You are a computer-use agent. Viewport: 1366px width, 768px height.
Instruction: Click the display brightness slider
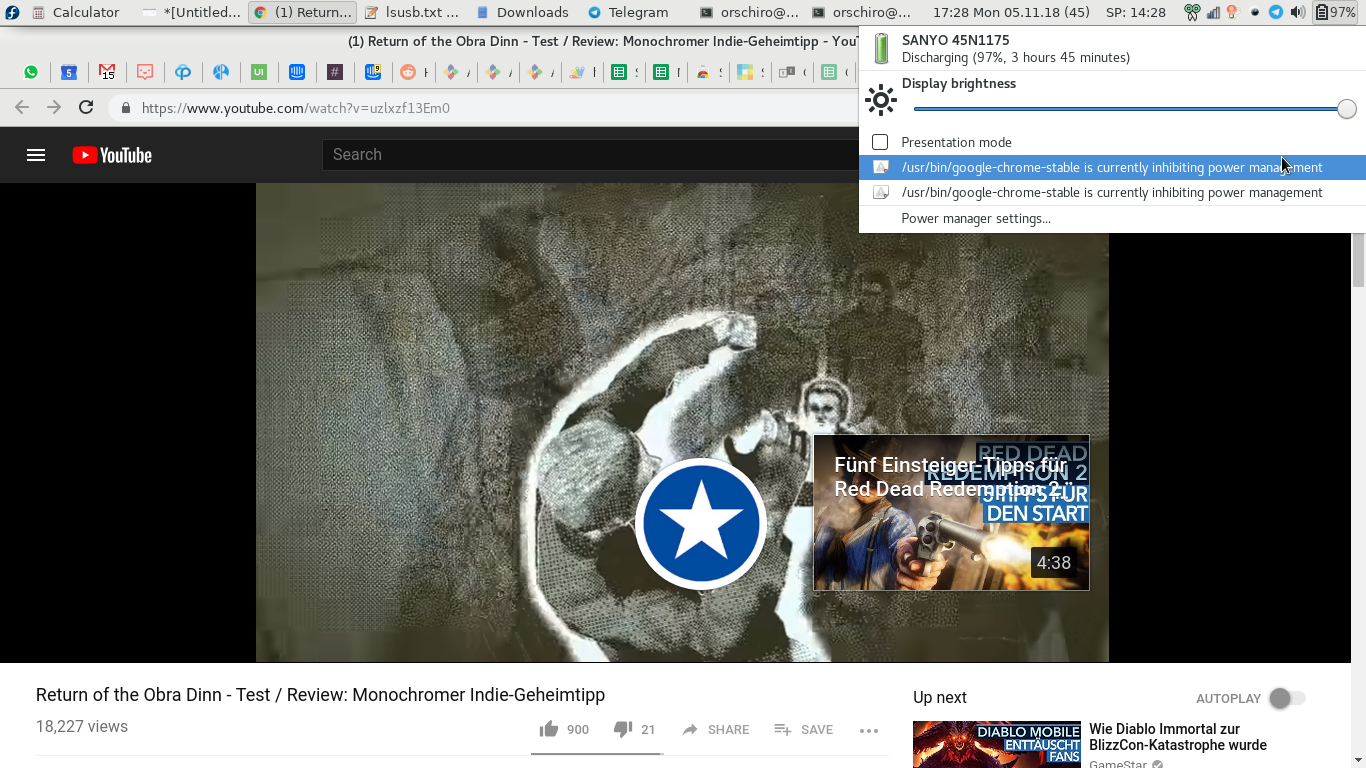(x=1130, y=109)
